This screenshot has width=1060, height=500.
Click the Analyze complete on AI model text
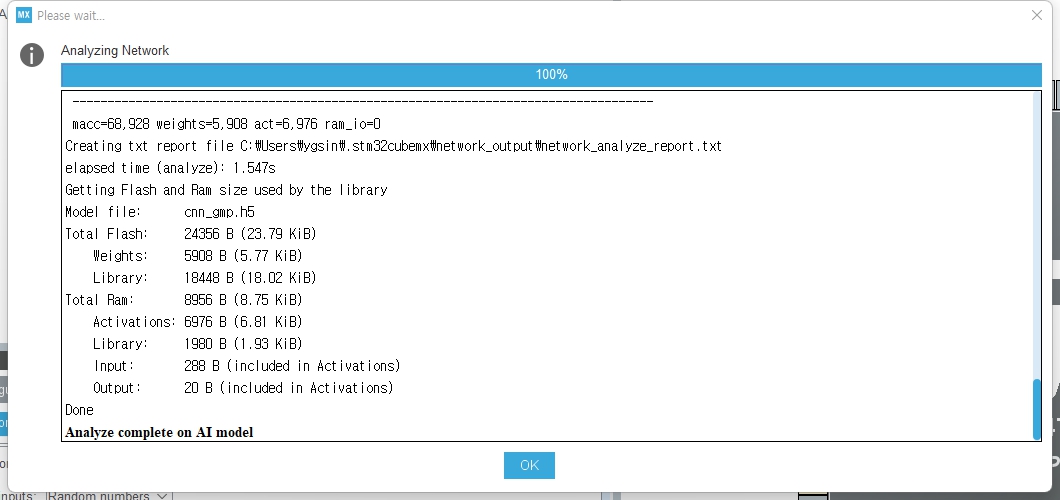159,432
